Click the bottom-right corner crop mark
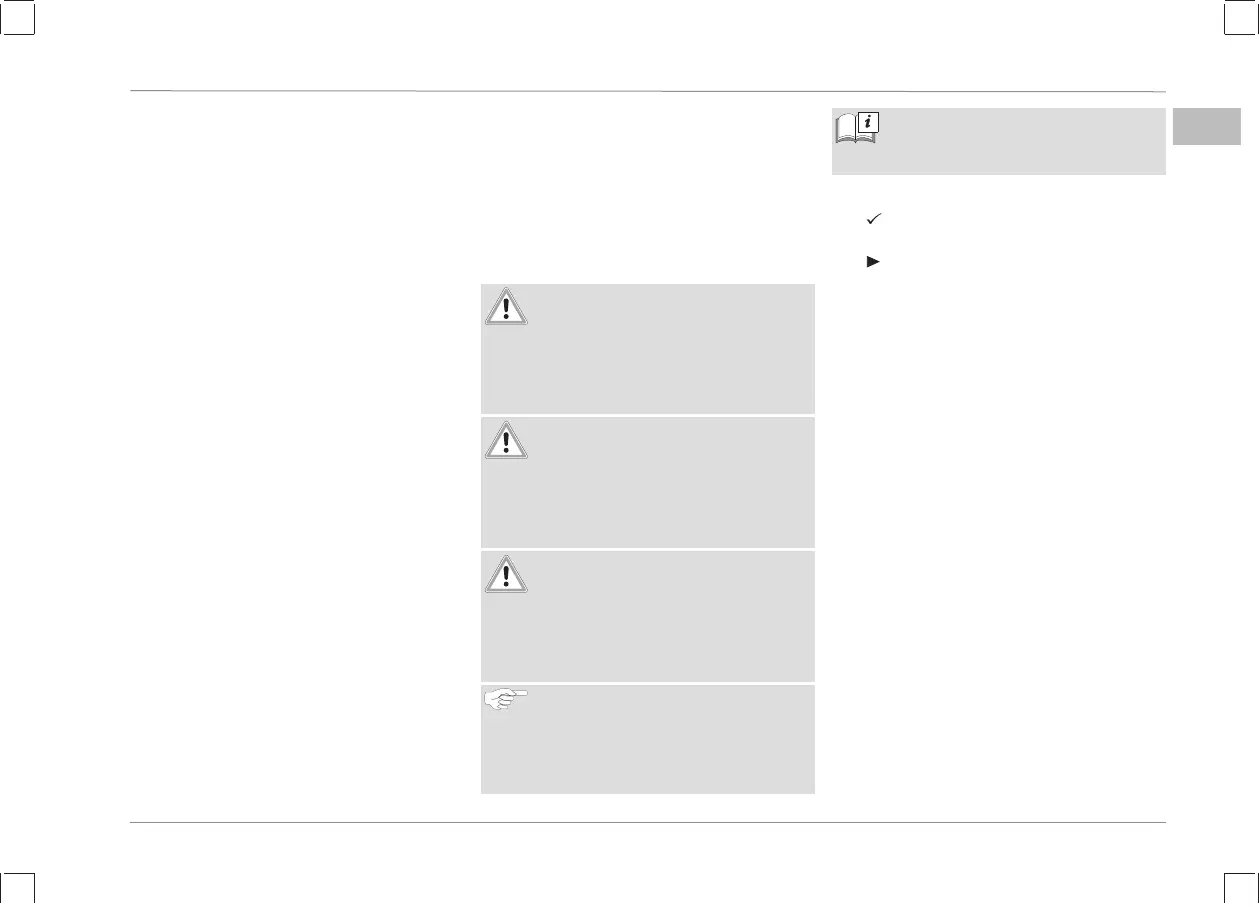 (1241, 889)
